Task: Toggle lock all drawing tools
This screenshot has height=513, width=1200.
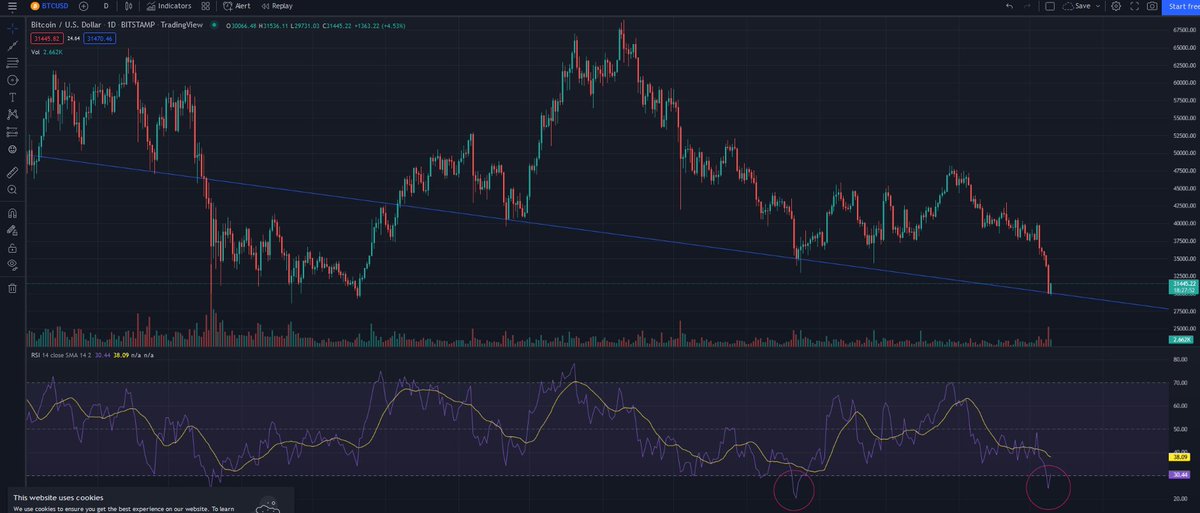Action: point(12,247)
